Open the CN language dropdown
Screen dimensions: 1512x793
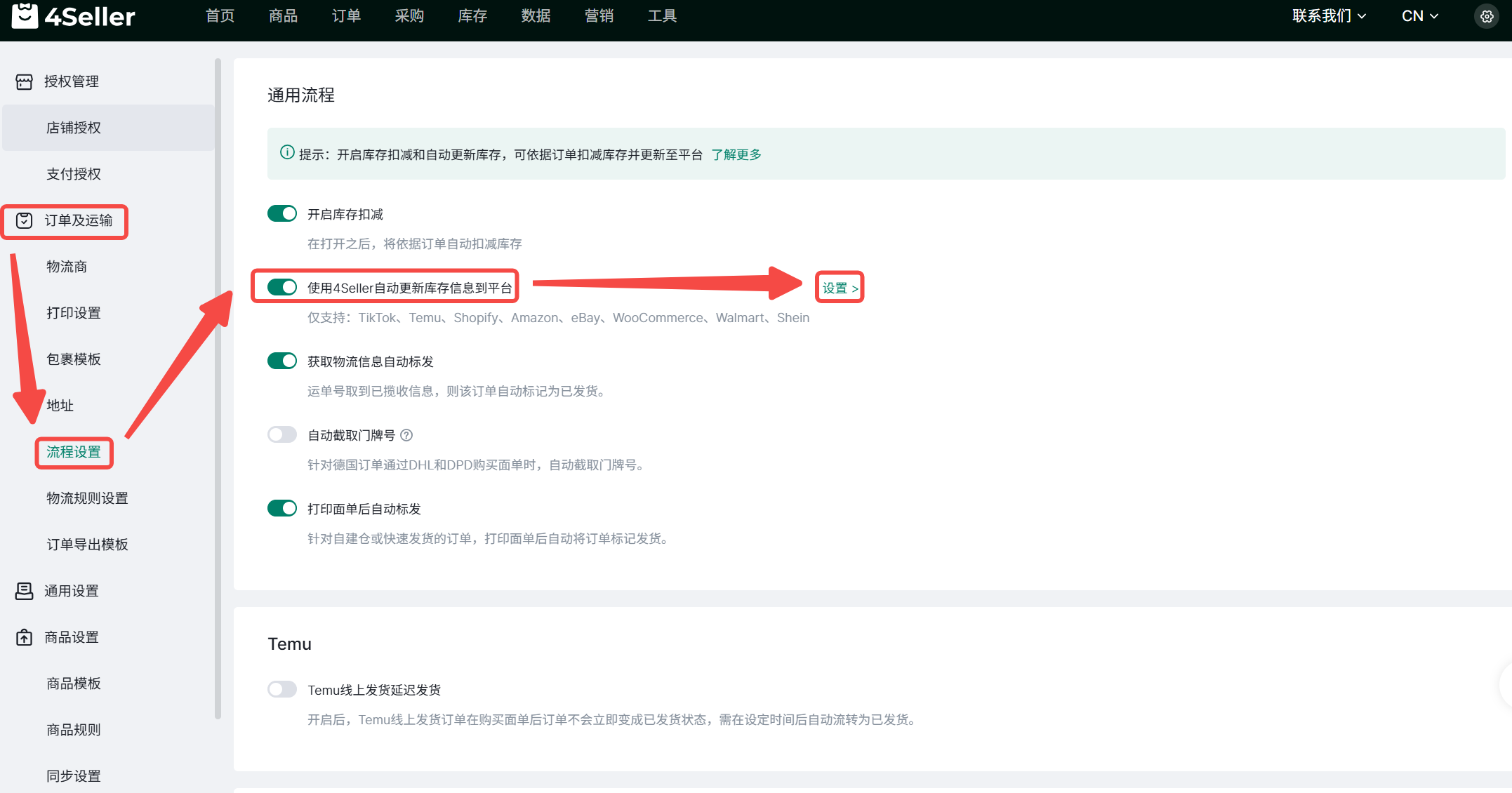point(1419,16)
